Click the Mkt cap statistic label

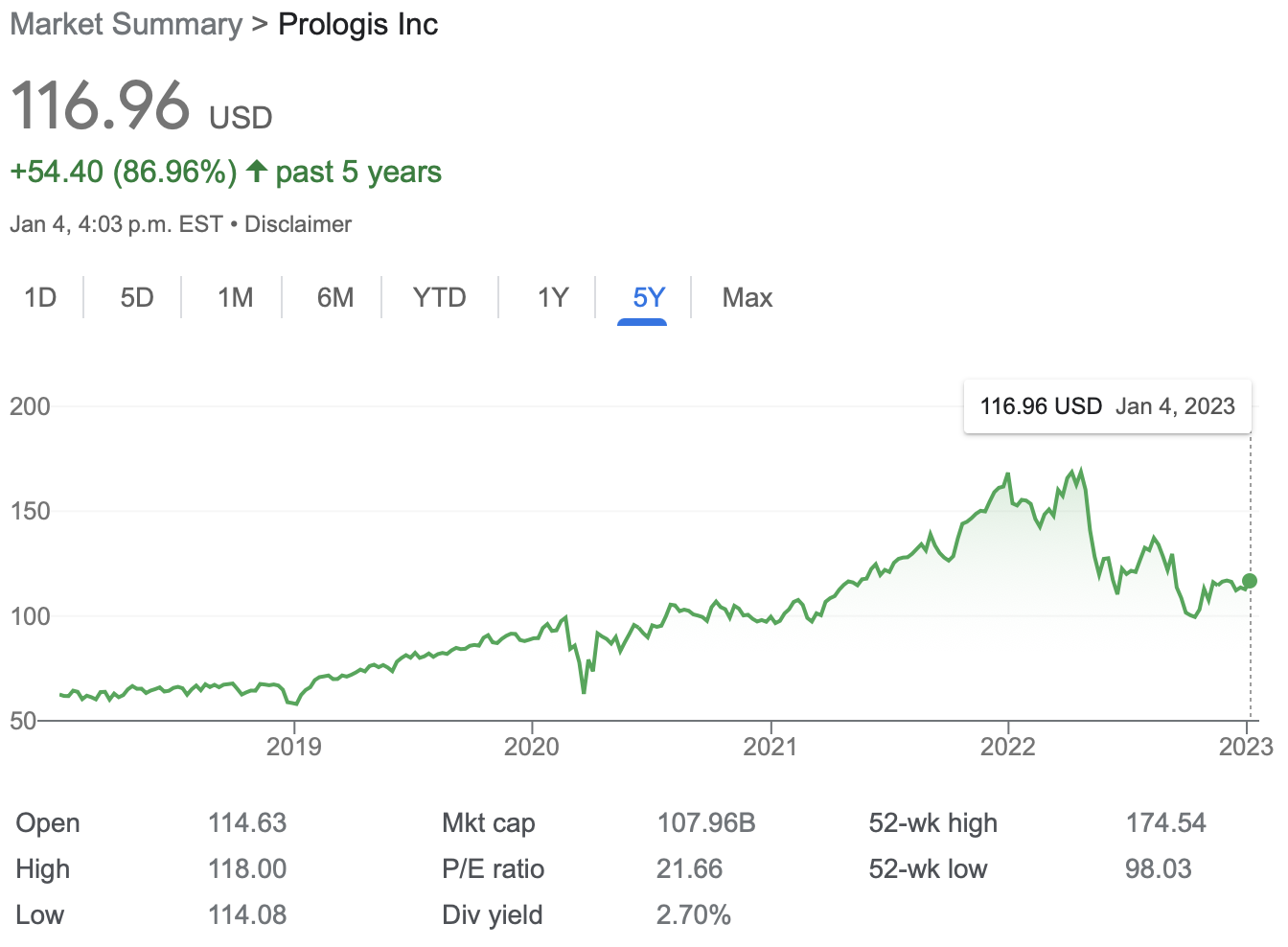pos(489,823)
